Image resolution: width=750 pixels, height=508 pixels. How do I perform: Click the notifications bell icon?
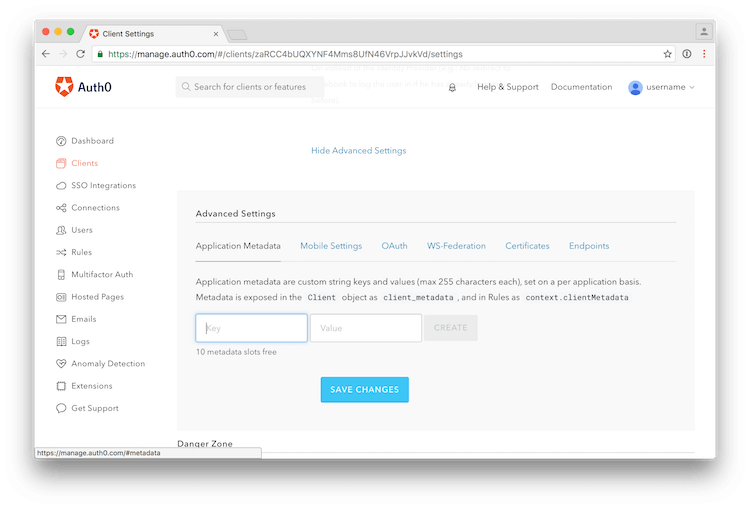452,88
